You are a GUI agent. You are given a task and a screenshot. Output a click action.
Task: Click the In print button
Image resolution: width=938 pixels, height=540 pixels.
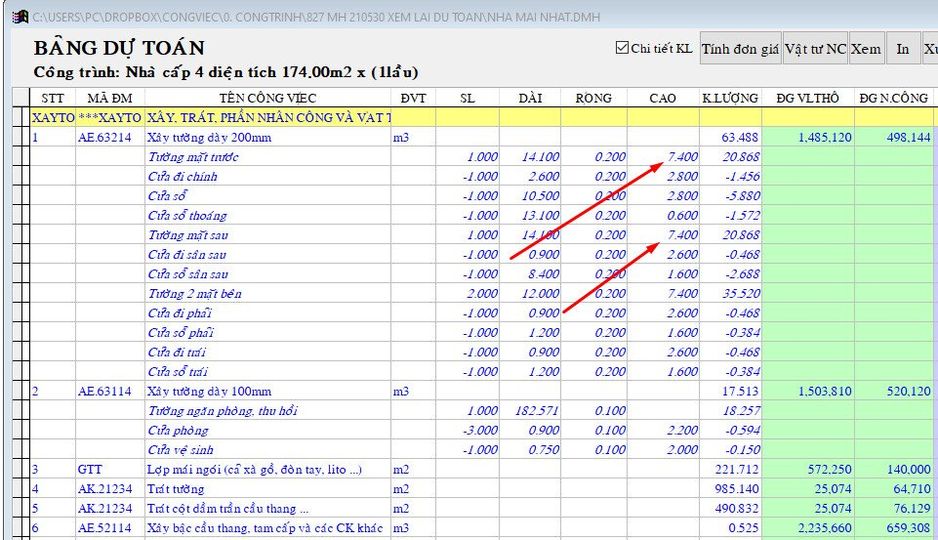pos(902,49)
